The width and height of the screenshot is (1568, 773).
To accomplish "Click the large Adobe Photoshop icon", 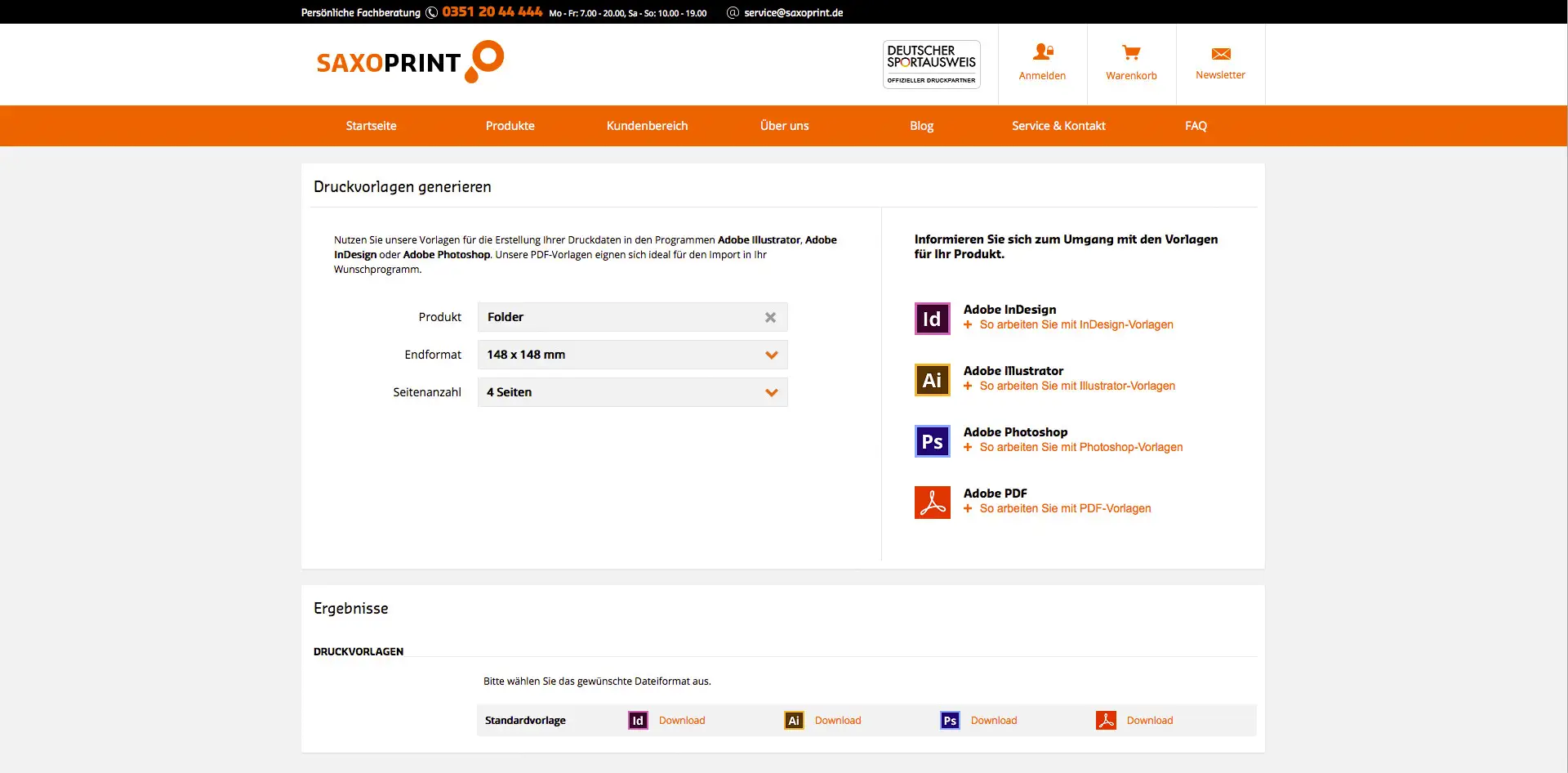I will pos(932,441).
